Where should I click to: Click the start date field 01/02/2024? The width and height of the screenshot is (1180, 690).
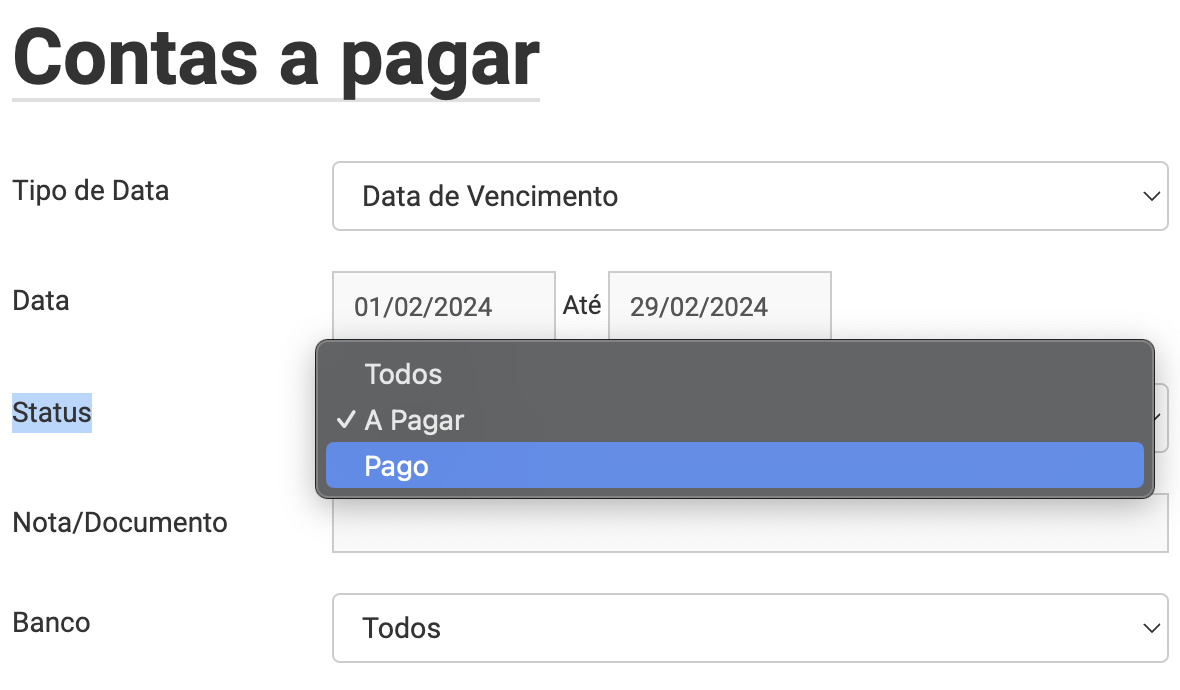pyautogui.click(x=444, y=306)
